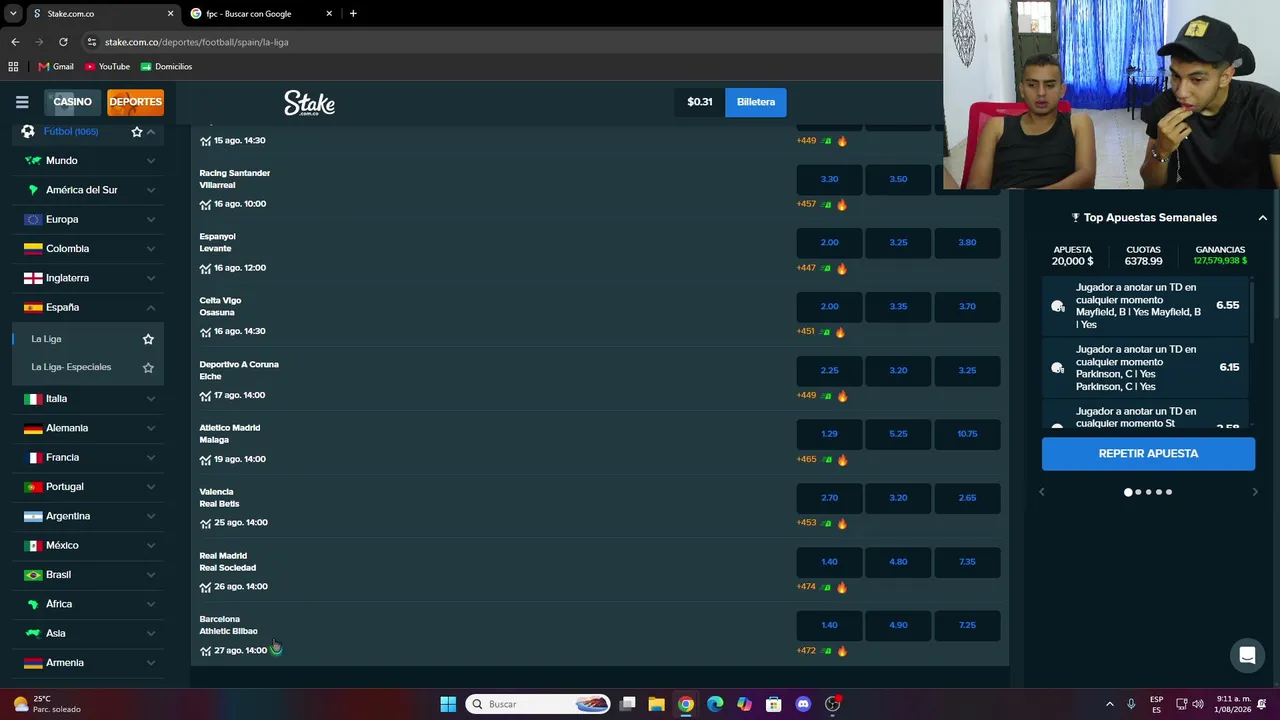This screenshot has width=1280, height=720.
Task: Expand the Colombia section
Action: point(151,249)
